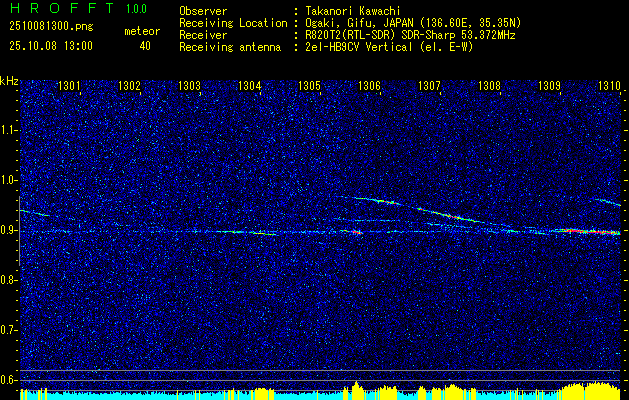Click the 0.7 kHz frequency label
This screenshot has width=629, height=400.
[x=8, y=330]
